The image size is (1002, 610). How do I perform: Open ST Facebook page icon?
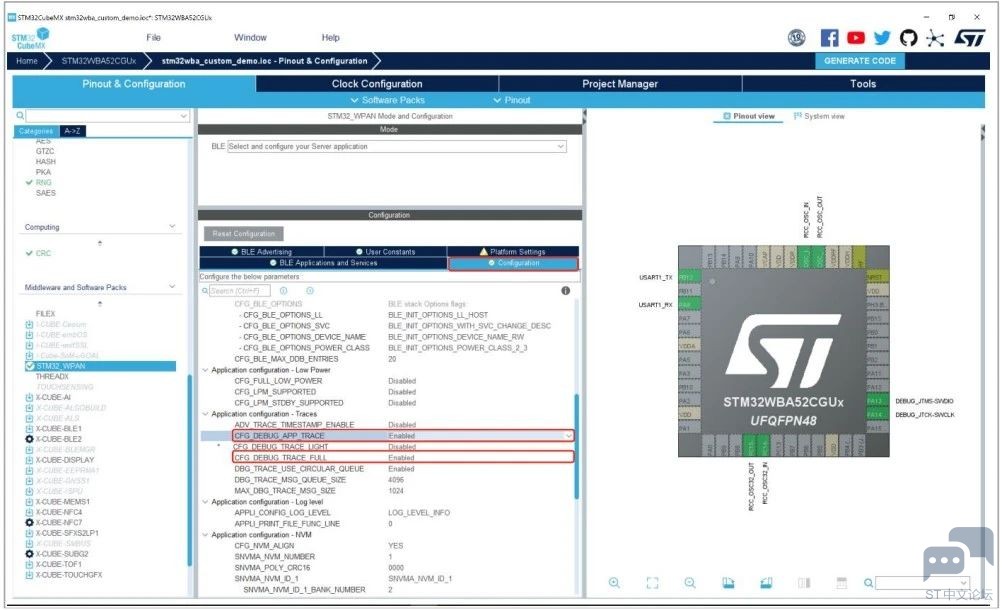coord(829,38)
